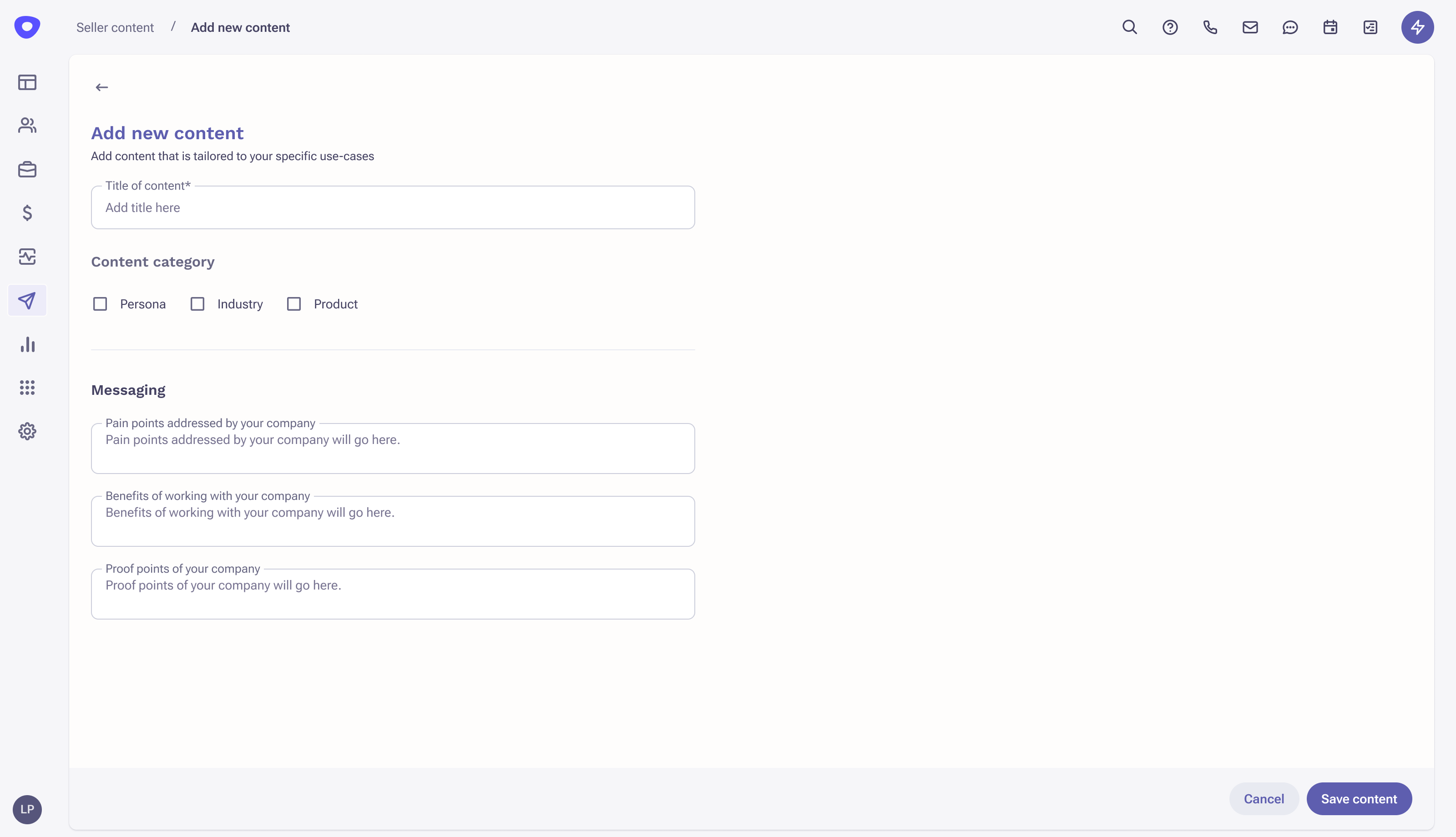Open the mail envelope icon
This screenshot has width=1456, height=837.
click(x=1250, y=27)
